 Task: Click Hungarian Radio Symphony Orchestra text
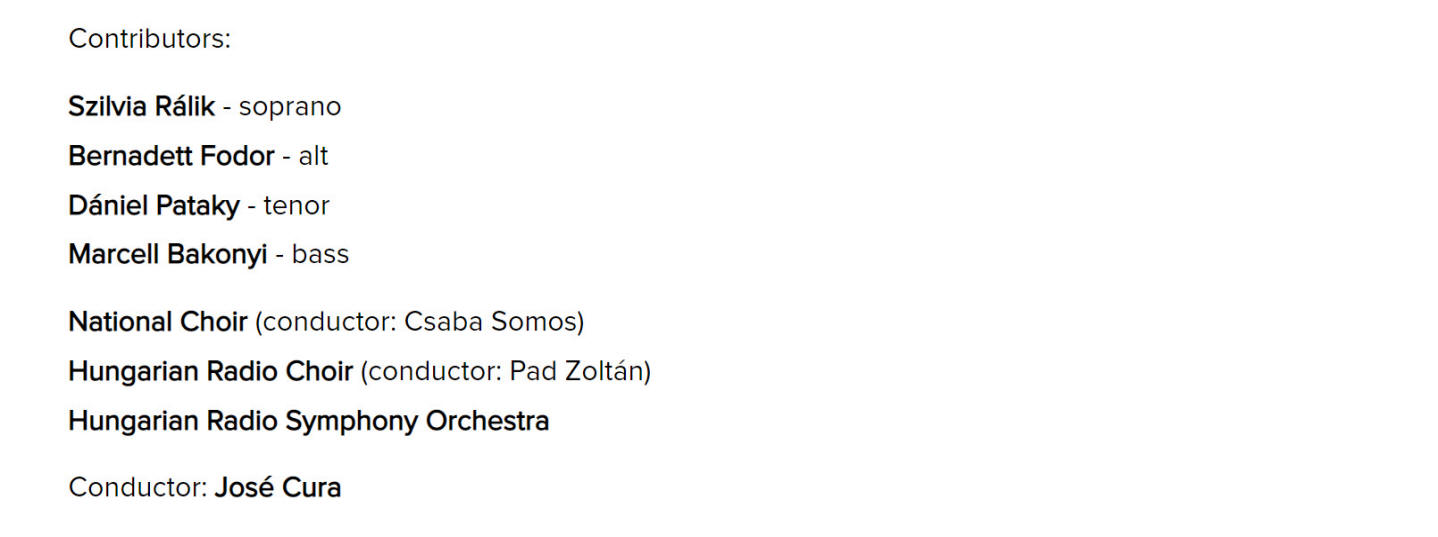click(x=308, y=421)
